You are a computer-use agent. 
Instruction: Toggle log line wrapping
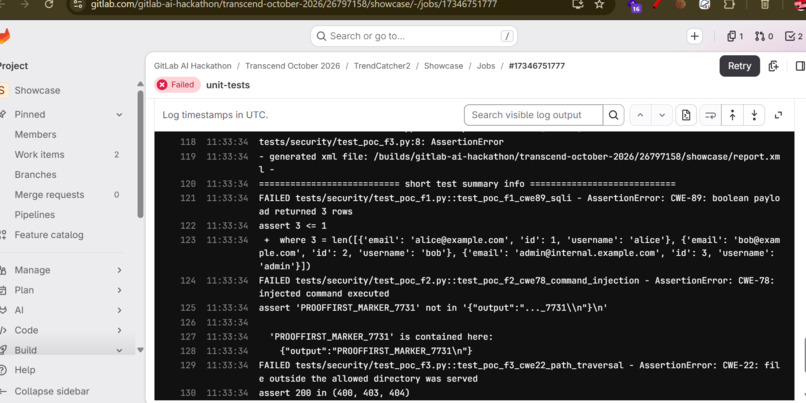coord(710,115)
